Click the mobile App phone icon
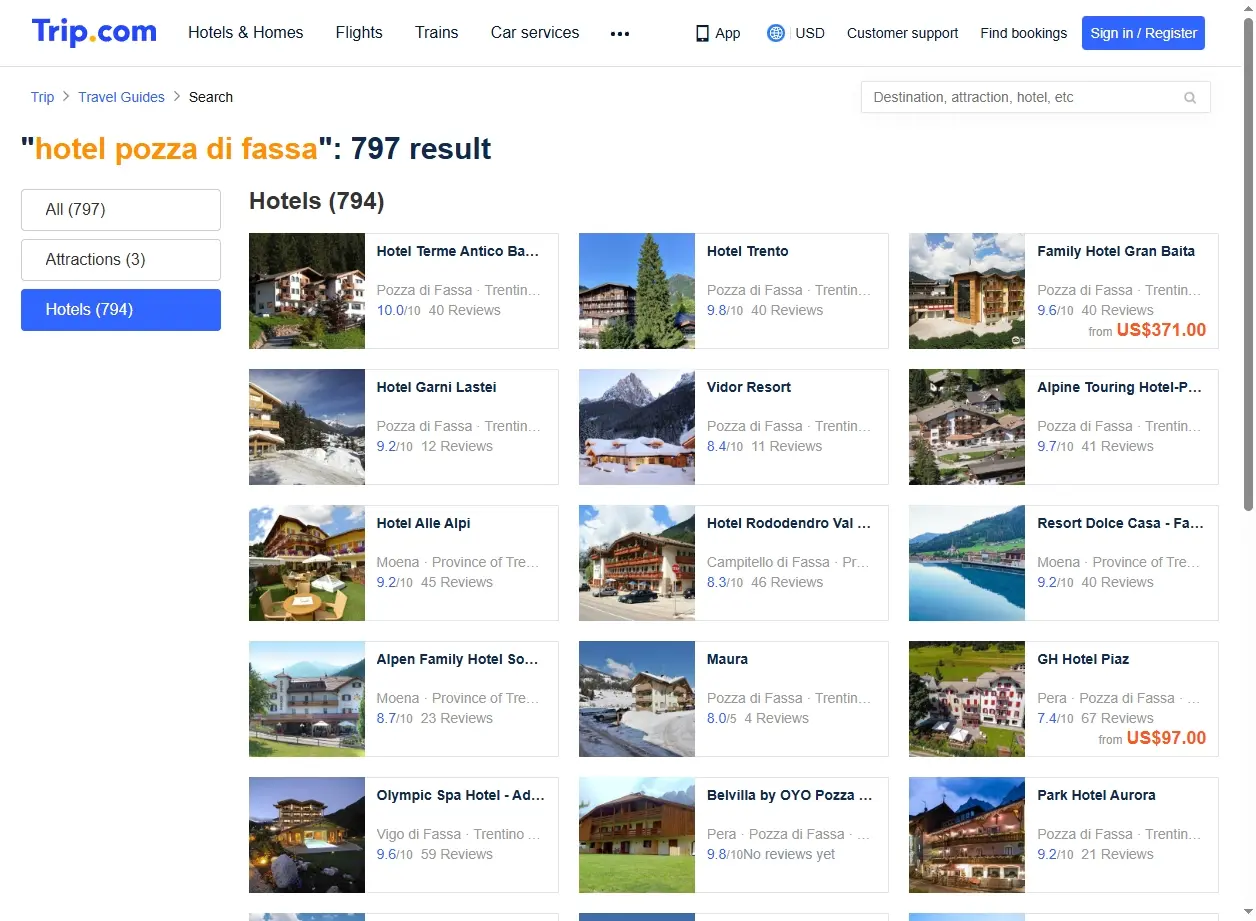Image resolution: width=1256 pixels, height=921 pixels. coord(702,33)
